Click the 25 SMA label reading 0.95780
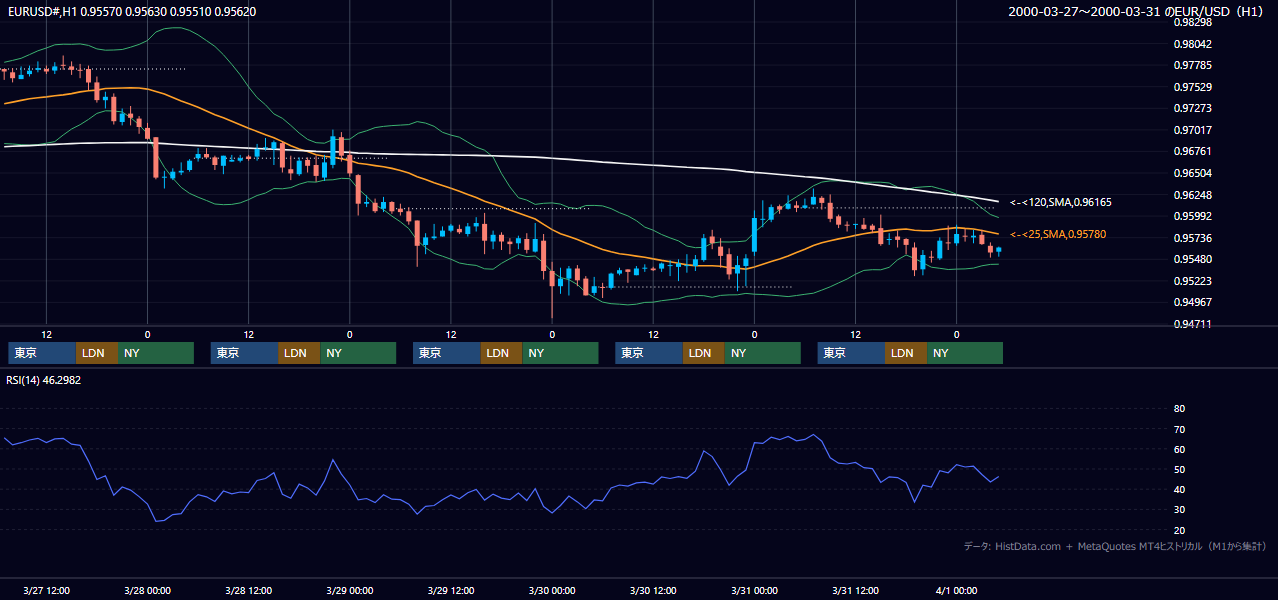The width and height of the screenshot is (1278, 600). coord(1058,234)
